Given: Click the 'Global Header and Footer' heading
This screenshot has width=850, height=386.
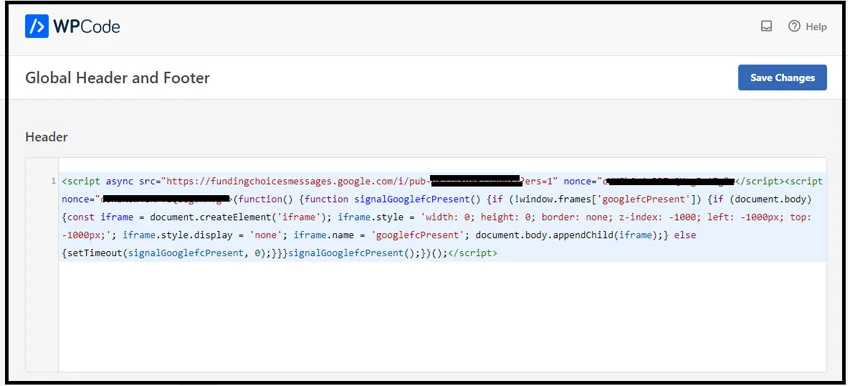Looking at the screenshot, I should click(x=118, y=78).
